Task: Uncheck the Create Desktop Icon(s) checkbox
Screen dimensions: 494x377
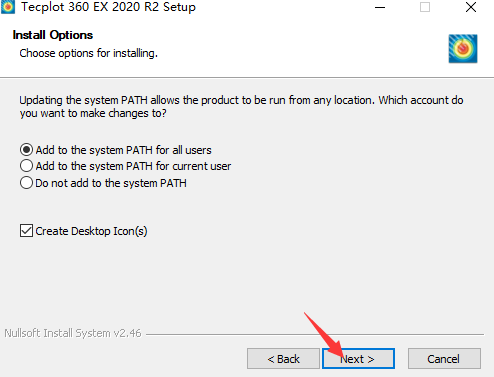Action: [x=26, y=231]
